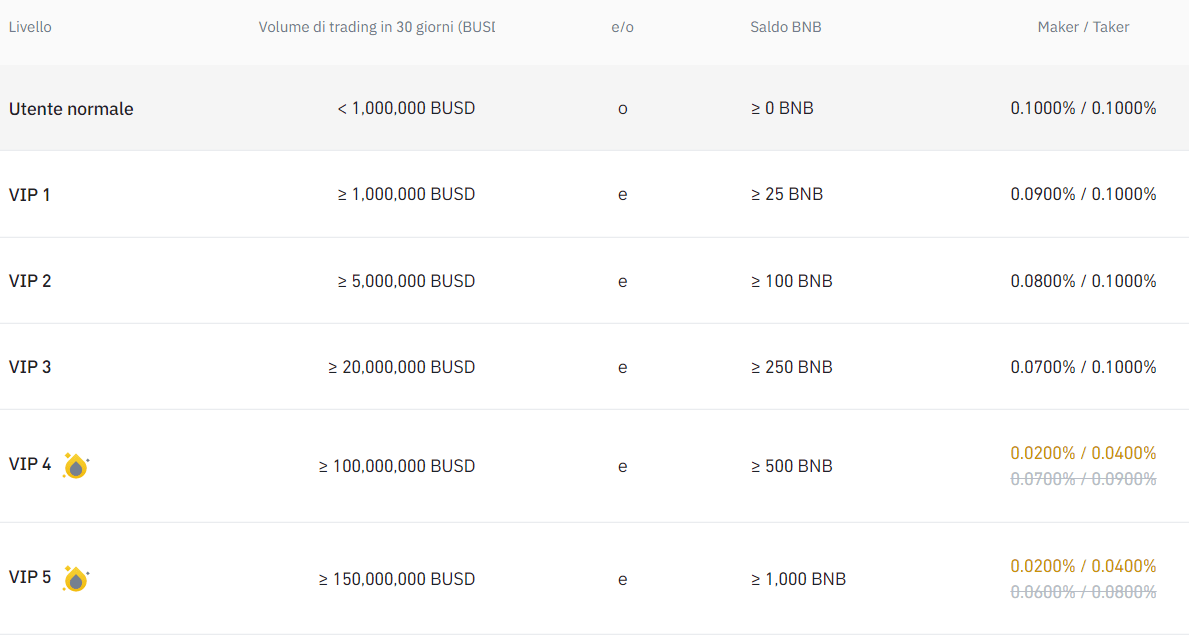The height and width of the screenshot is (635, 1189).
Task: Click the Livello column header
Action: click(x=30, y=27)
